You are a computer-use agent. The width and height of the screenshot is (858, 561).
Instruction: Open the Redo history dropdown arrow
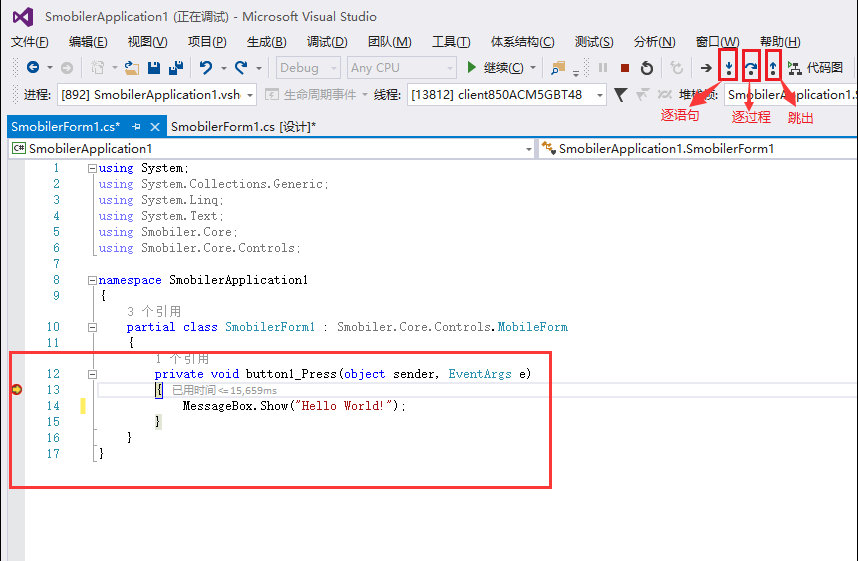[258, 68]
